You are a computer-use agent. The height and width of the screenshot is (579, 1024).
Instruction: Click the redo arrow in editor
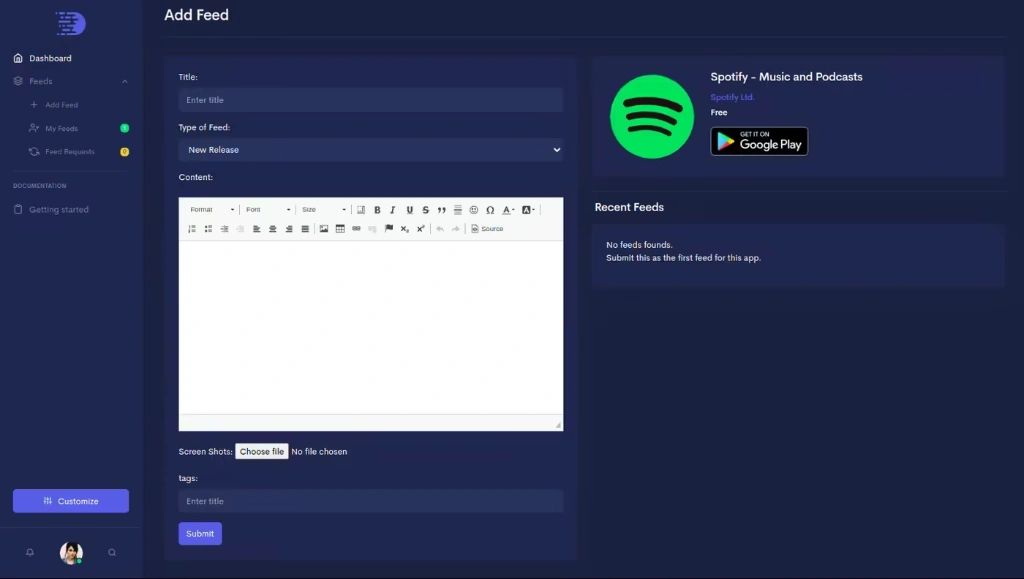tap(456, 228)
